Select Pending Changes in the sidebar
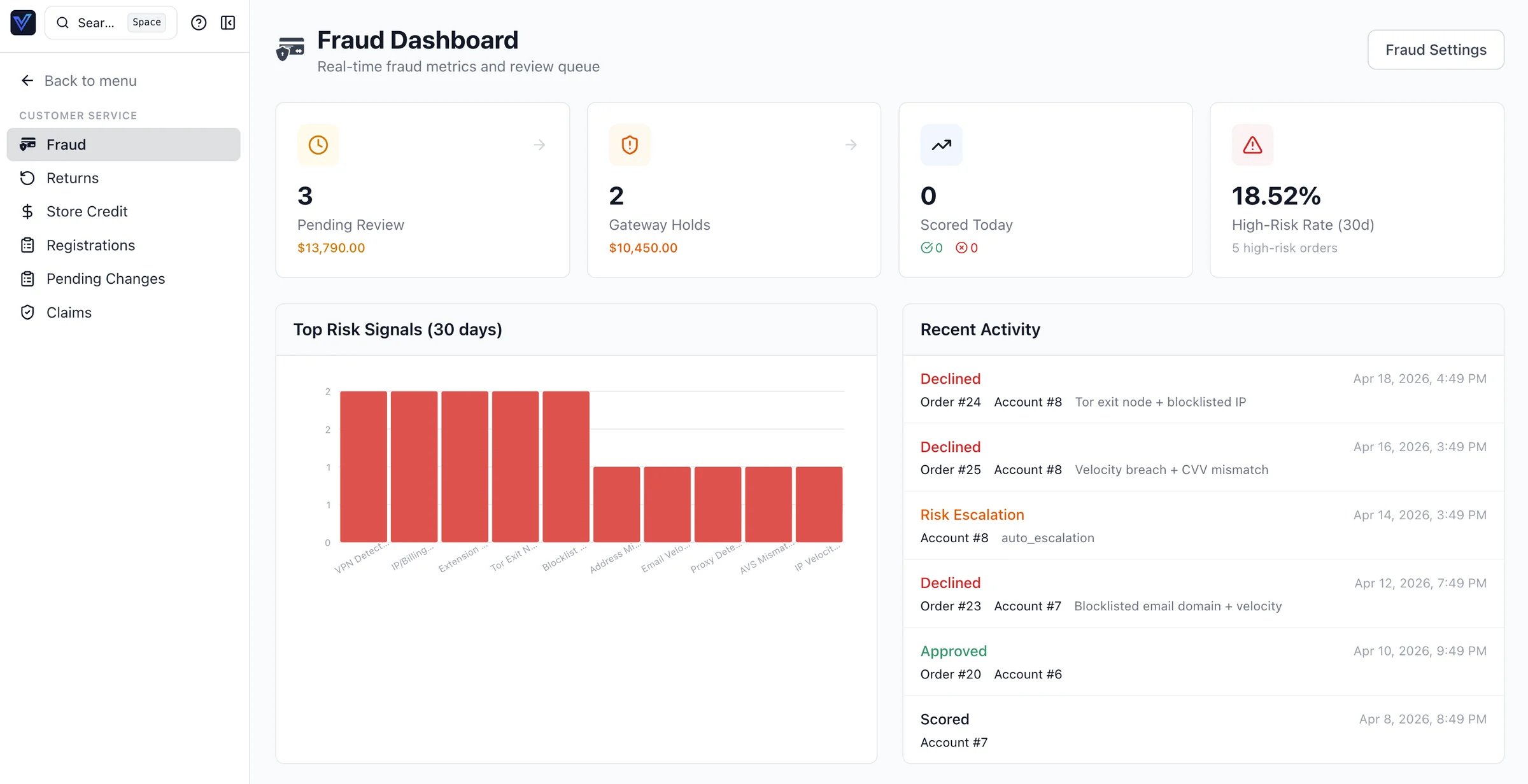The image size is (1528, 784). coord(105,279)
